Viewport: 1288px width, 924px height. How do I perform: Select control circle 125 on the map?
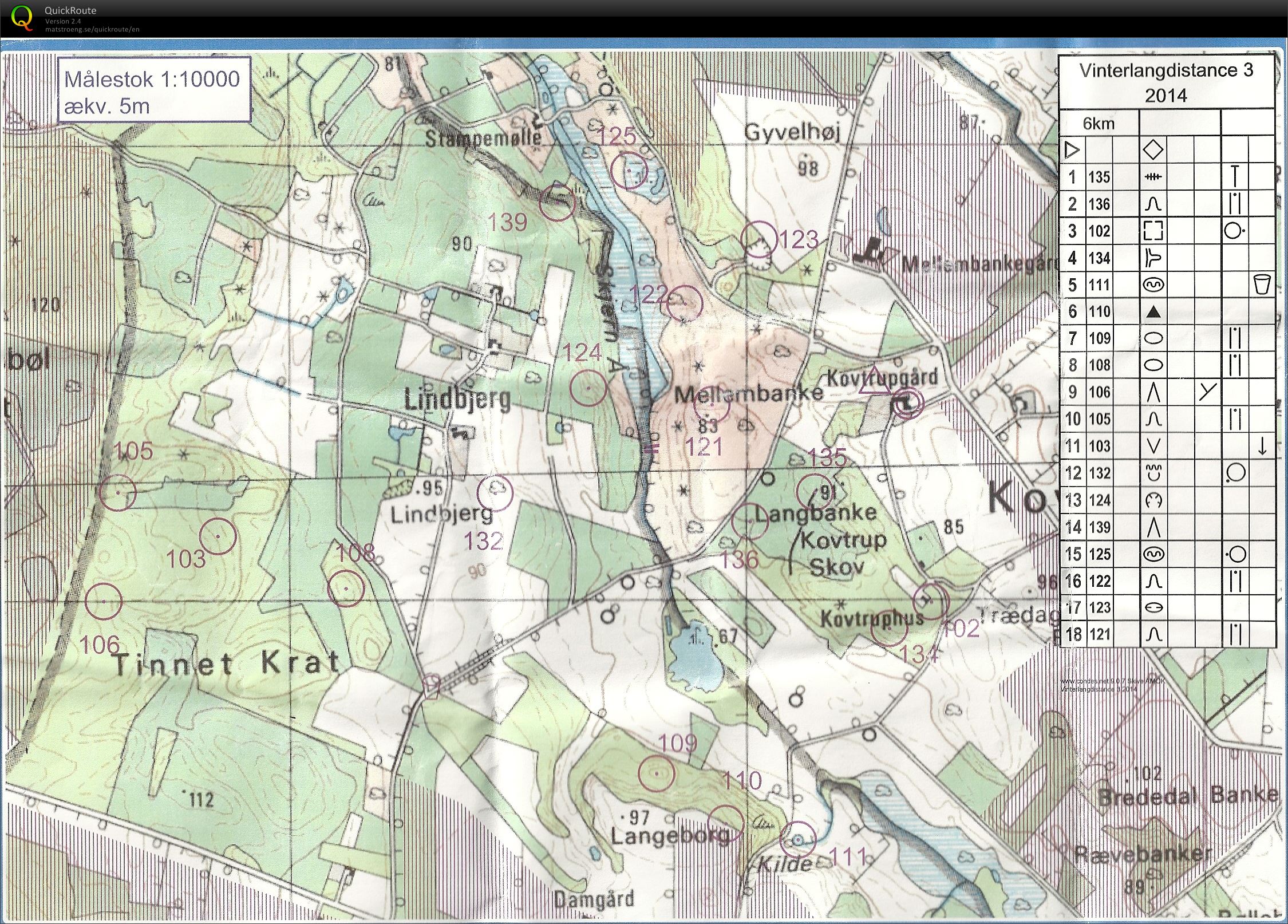[x=629, y=171]
